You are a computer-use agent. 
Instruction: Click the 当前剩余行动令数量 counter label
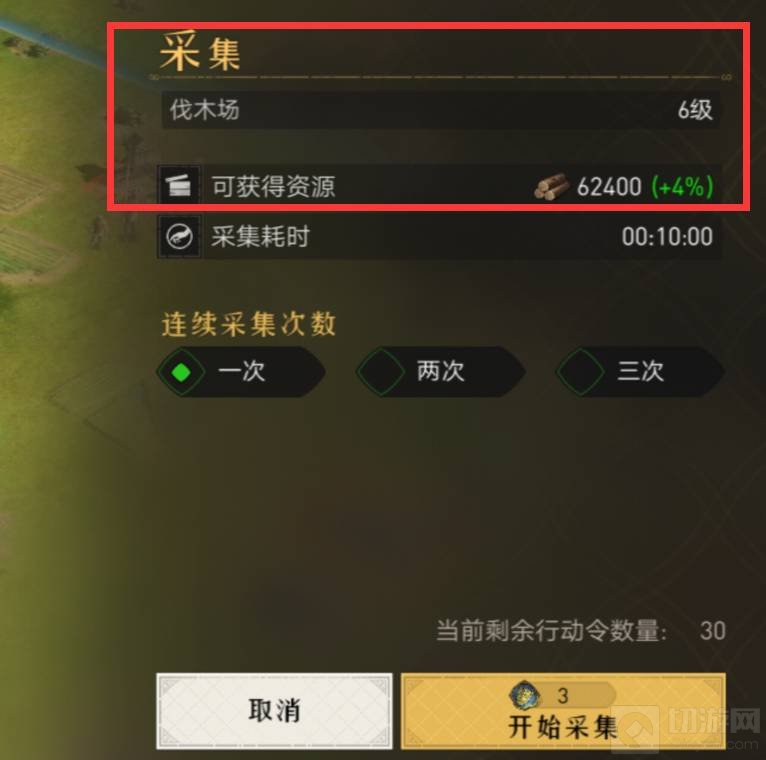552,631
